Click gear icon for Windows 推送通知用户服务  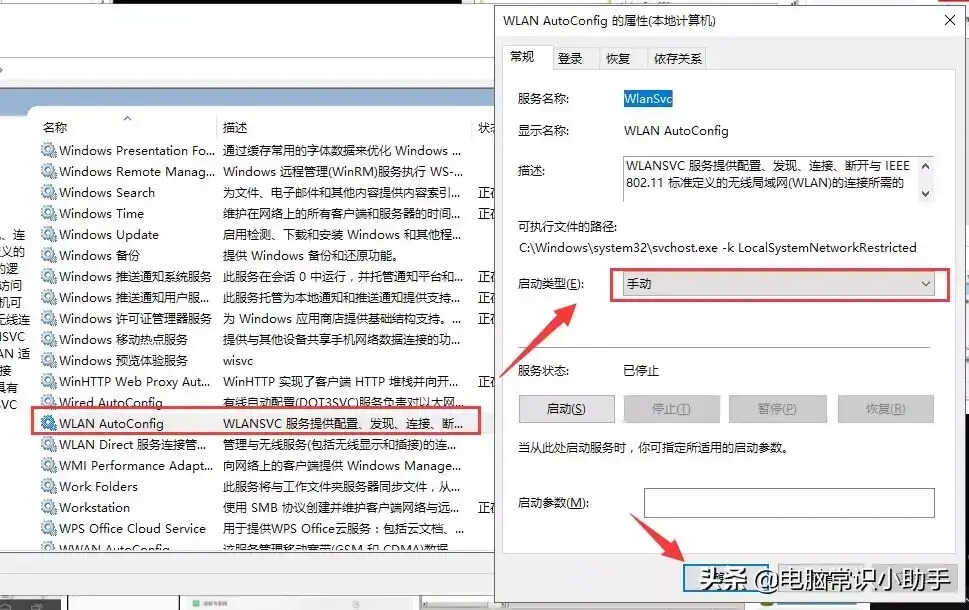[x=48, y=297]
